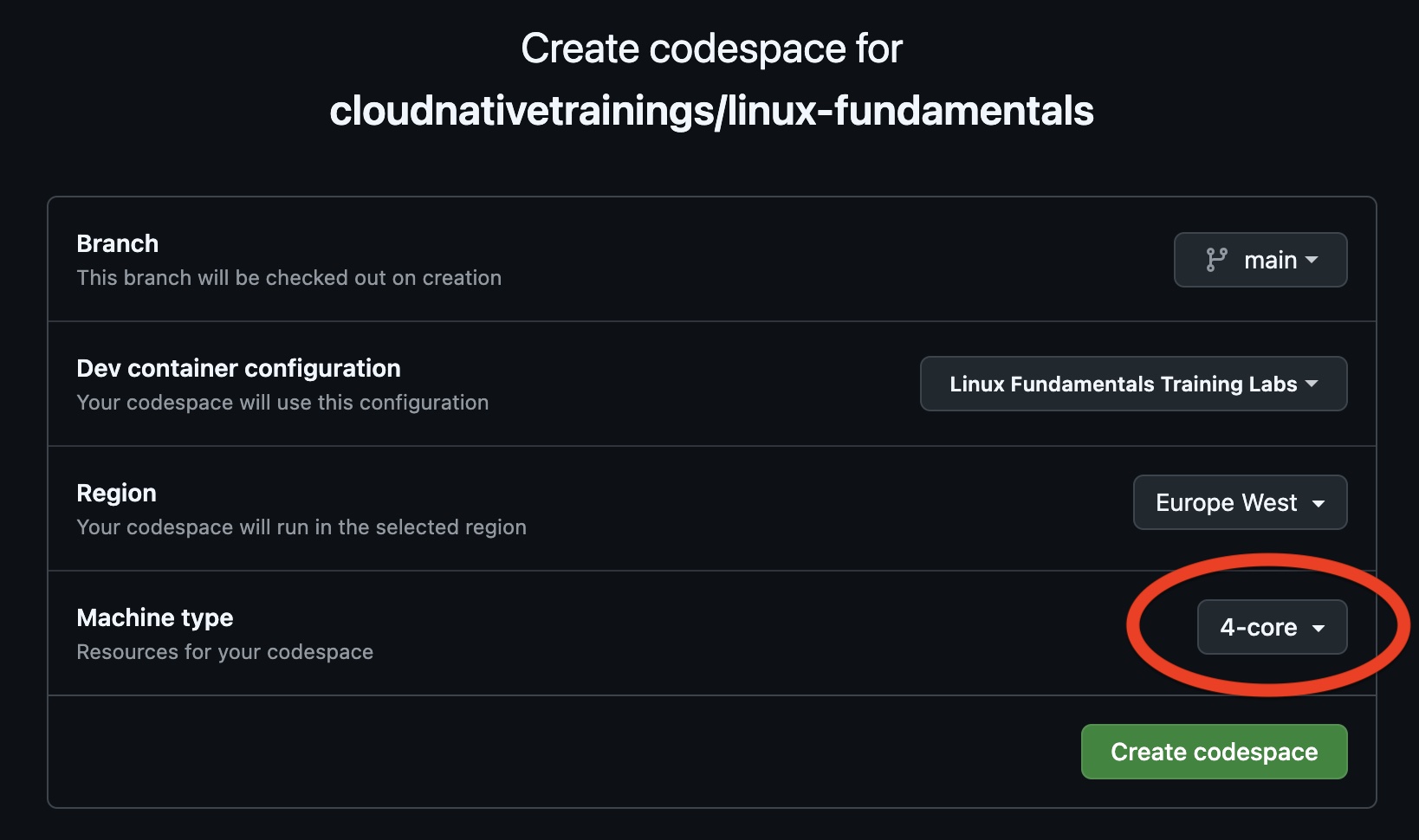Click the 'Create codespace for' heading
Viewport: 1419px width, 840px height.
[x=711, y=48]
